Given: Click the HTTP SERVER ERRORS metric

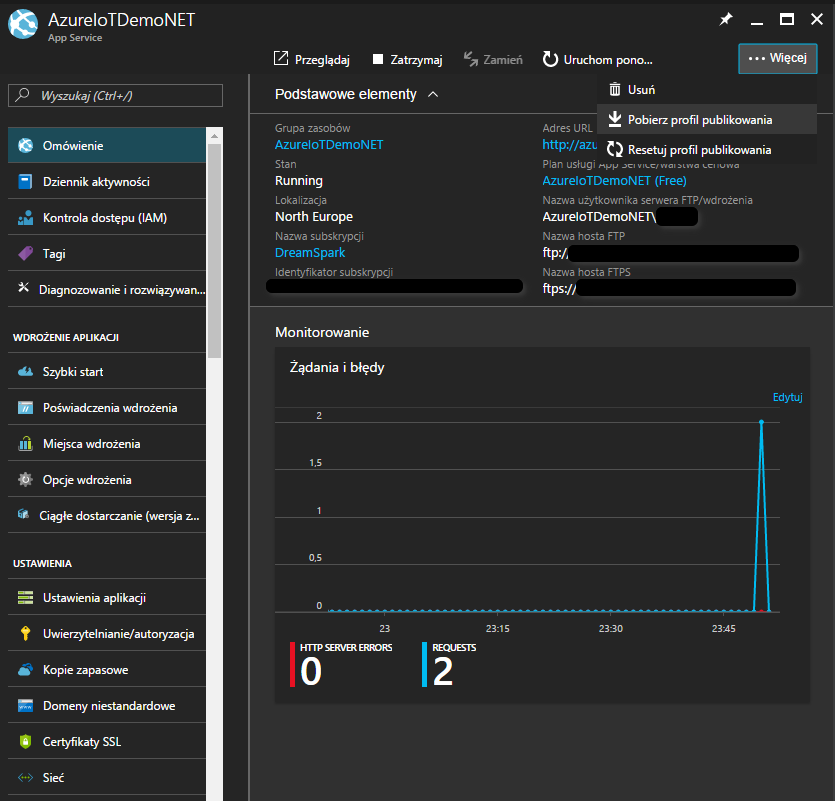Looking at the screenshot, I should tap(341, 665).
